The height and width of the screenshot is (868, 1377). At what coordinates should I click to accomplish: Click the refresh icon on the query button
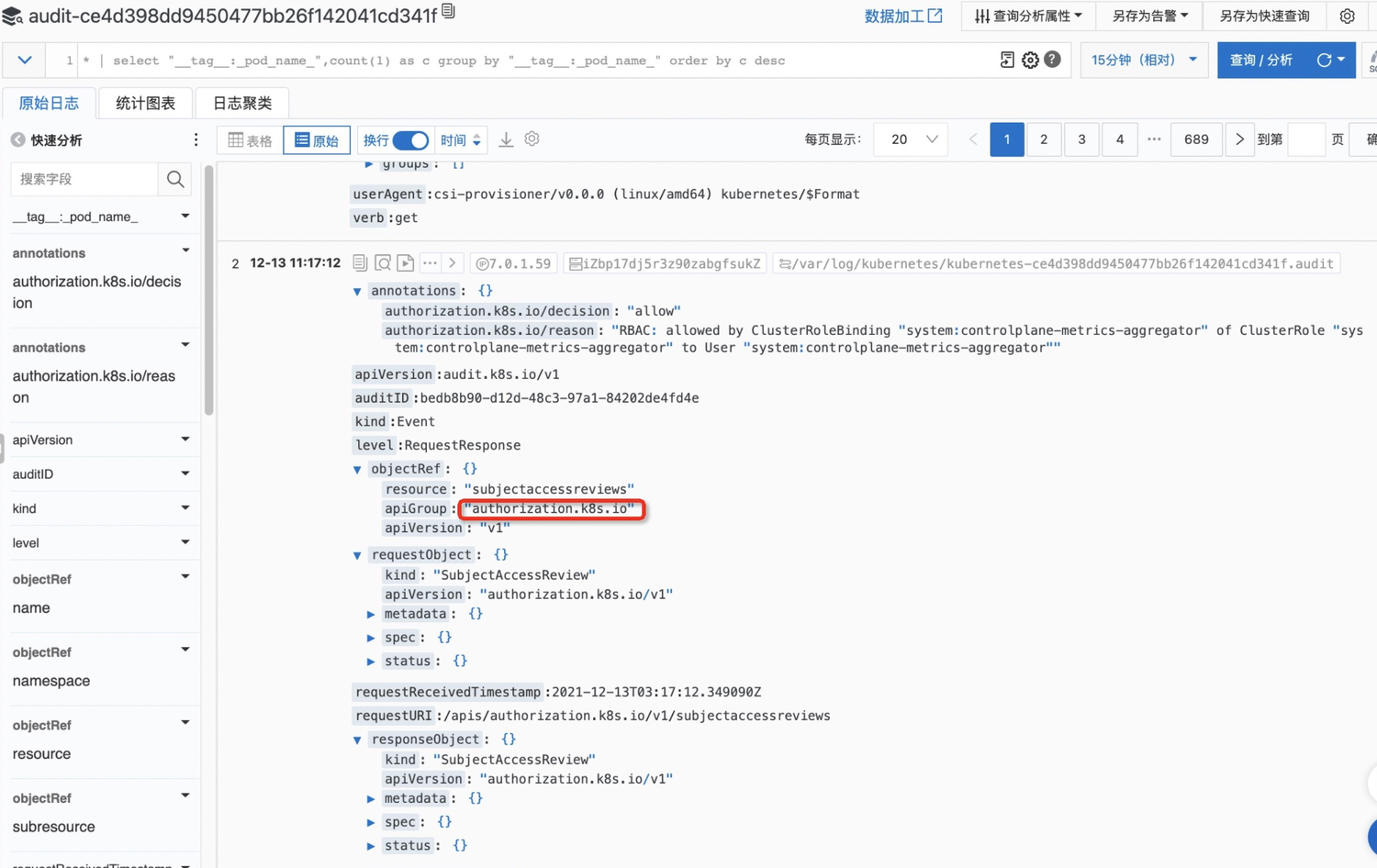click(1324, 60)
